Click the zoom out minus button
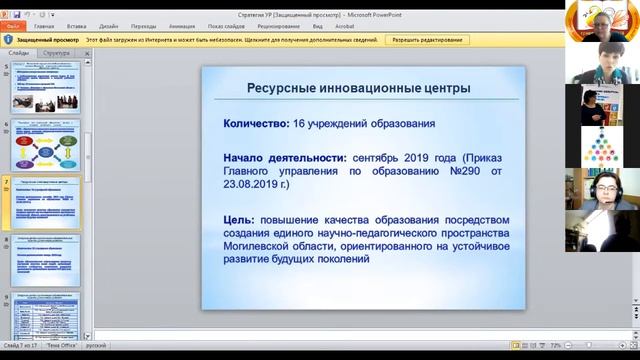The width and height of the screenshot is (640, 360). [x=568, y=345]
